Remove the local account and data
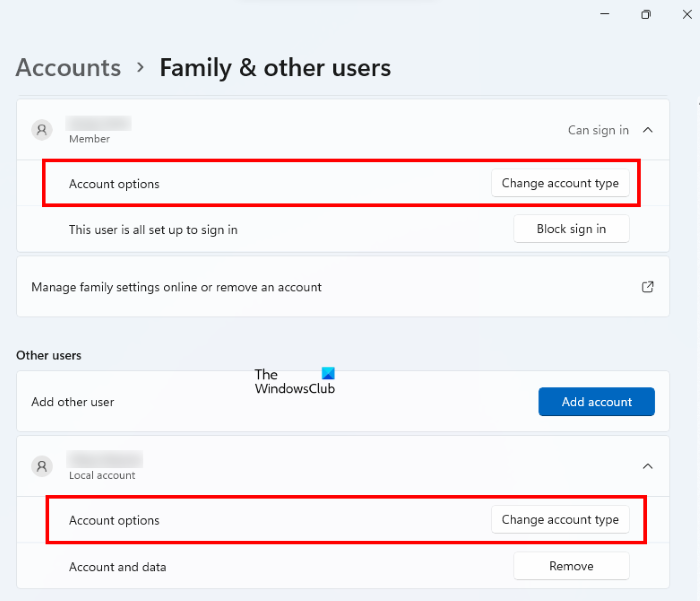 coord(571,566)
